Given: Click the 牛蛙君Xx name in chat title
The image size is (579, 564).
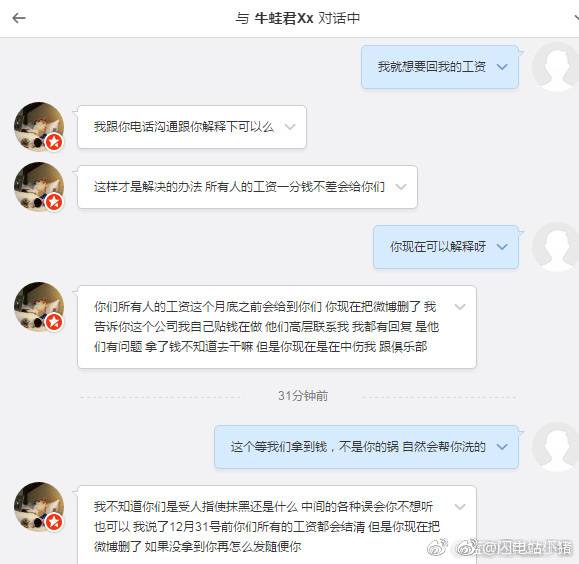Looking at the screenshot, I should pyautogui.click(x=284, y=18).
